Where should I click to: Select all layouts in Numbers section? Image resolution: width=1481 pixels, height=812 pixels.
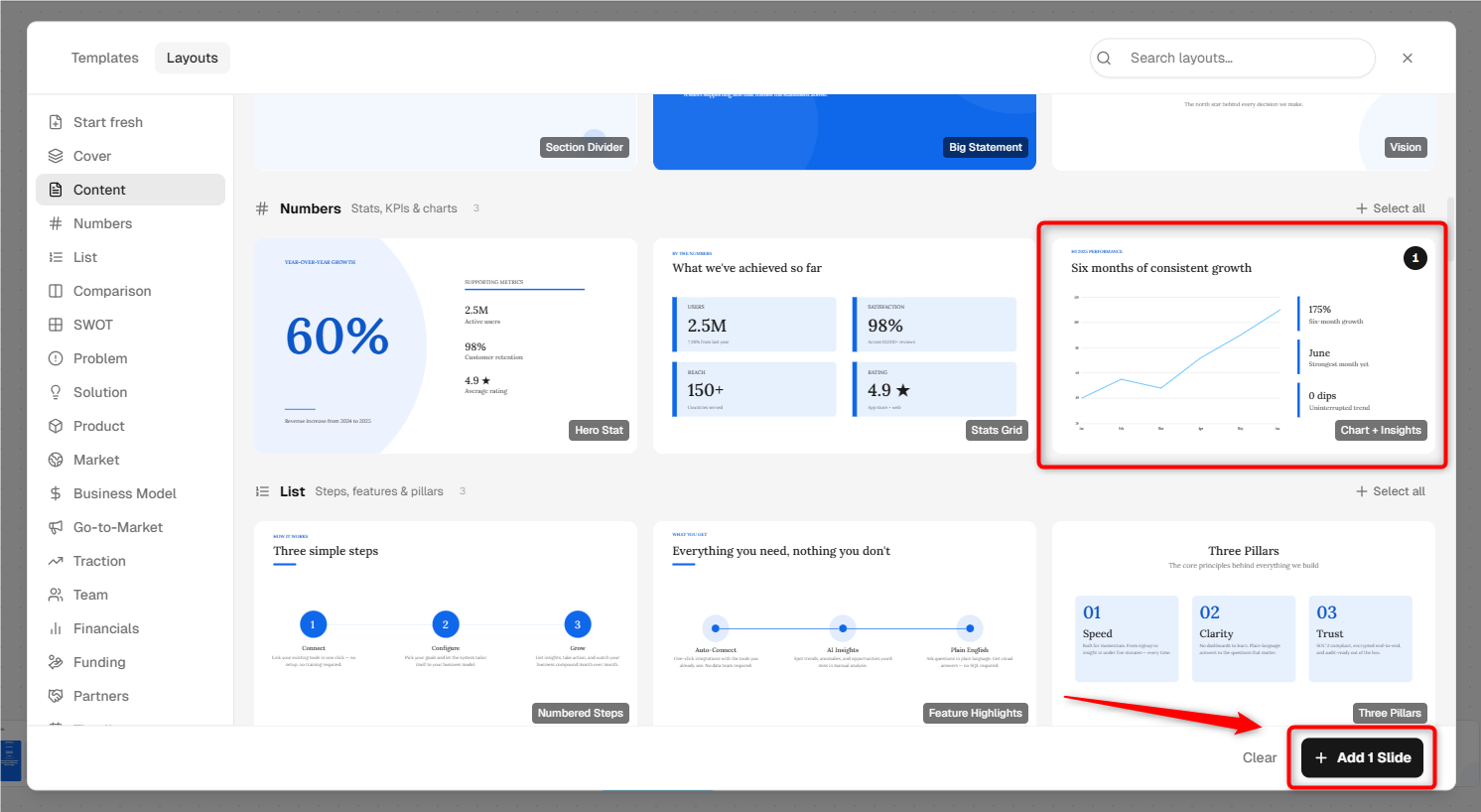click(1391, 208)
